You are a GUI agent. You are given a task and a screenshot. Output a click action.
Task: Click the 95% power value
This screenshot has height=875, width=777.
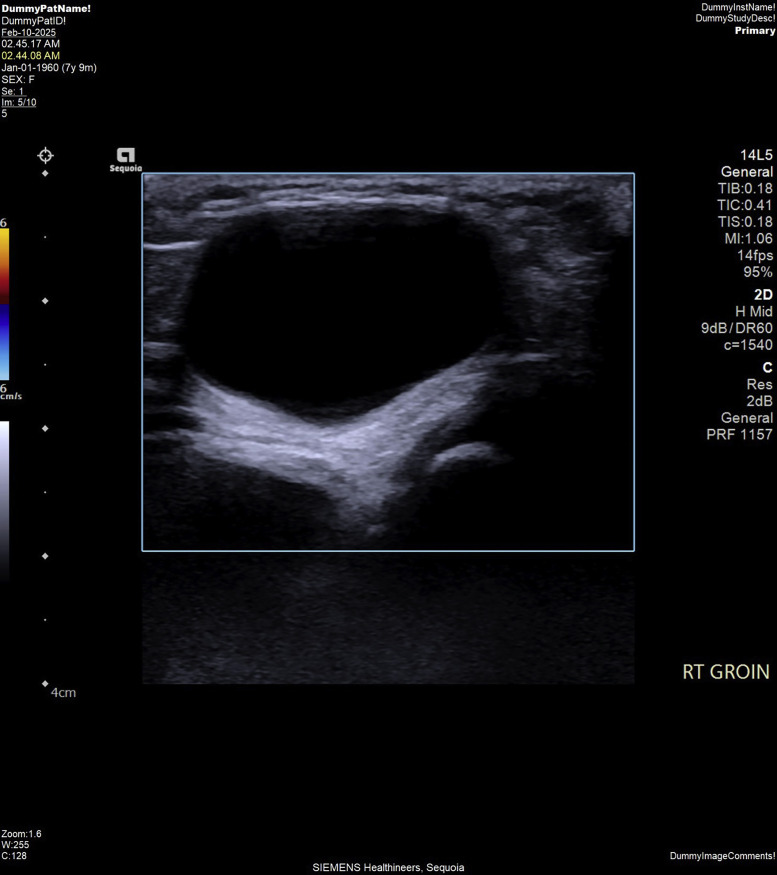tap(758, 272)
